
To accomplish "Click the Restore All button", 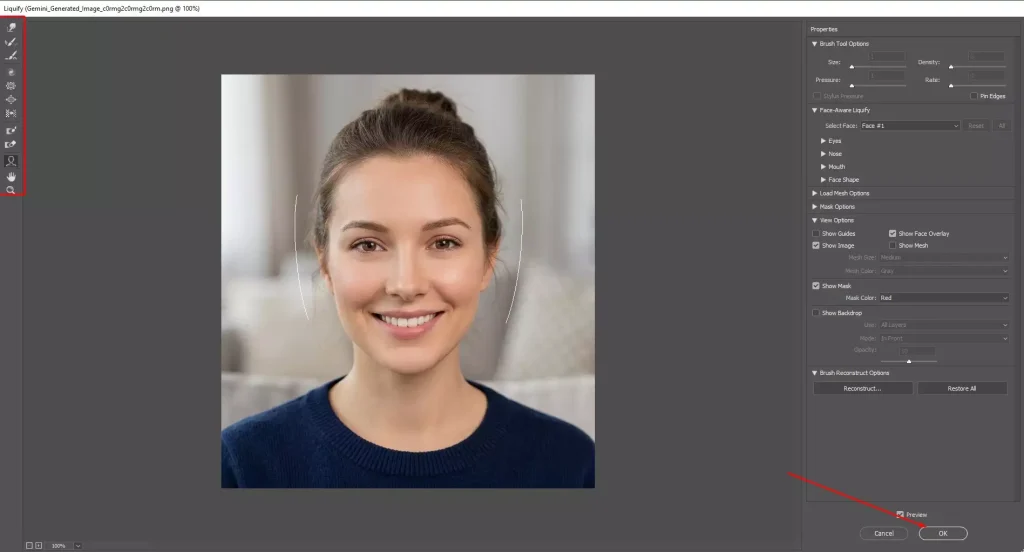I will click(x=962, y=389).
